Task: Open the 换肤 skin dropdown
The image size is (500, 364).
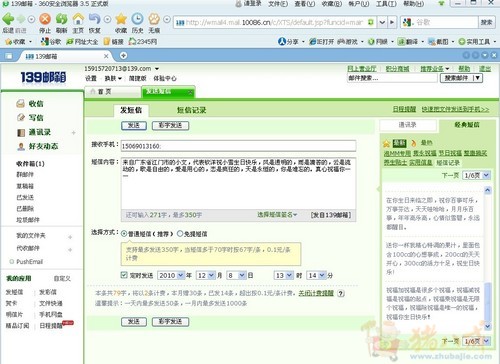Action: pos(113,78)
